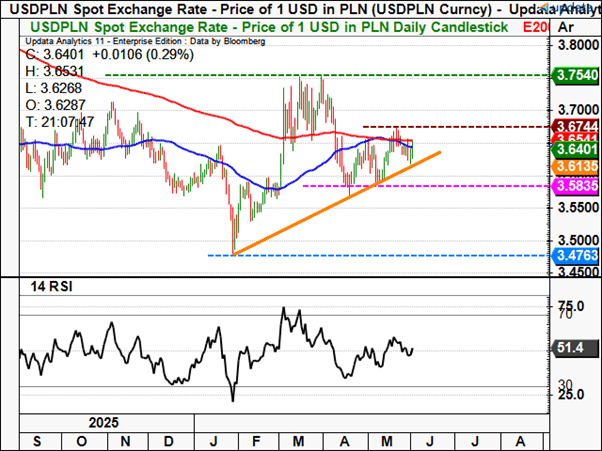Viewport: 602px width, 451px height.
Task: Select the green 3.6401 last price tag
Action: click(575, 149)
